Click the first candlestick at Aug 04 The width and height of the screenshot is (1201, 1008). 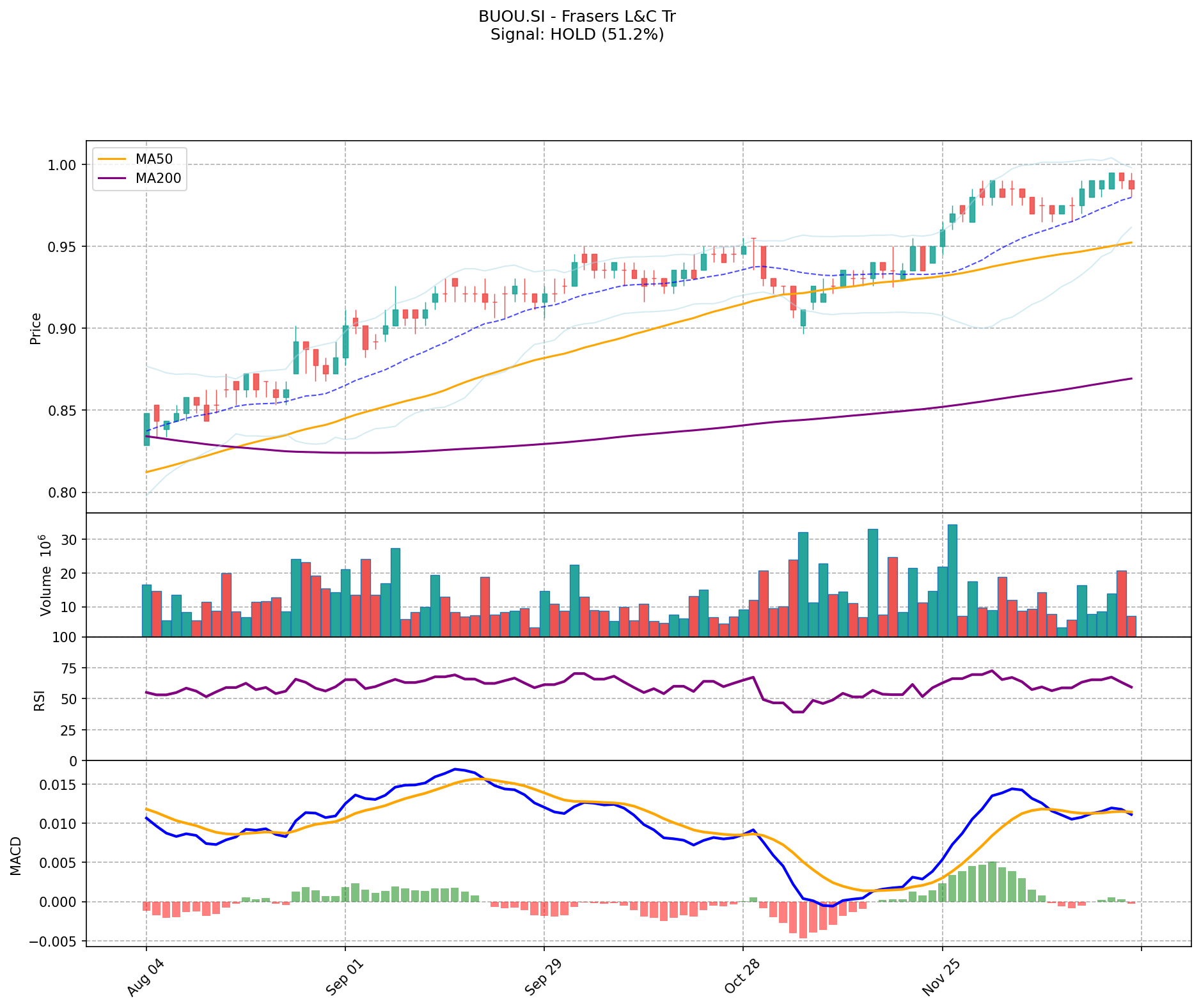tap(146, 429)
